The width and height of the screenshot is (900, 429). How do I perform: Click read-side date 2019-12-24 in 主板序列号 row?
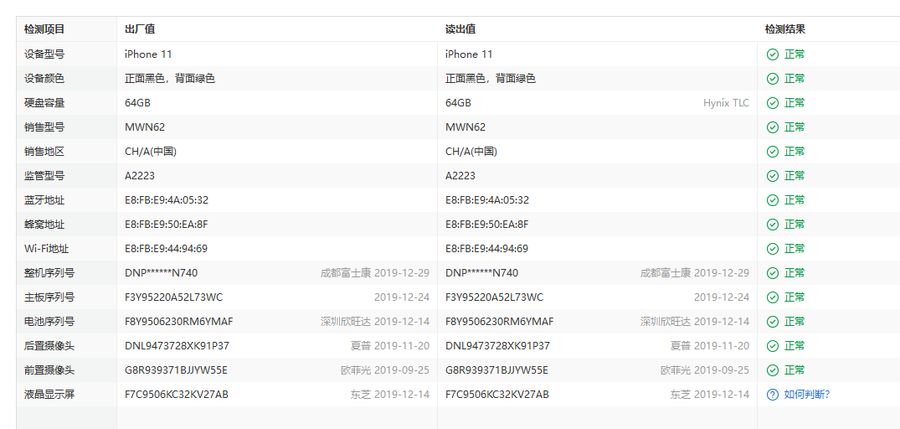click(x=721, y=297)
